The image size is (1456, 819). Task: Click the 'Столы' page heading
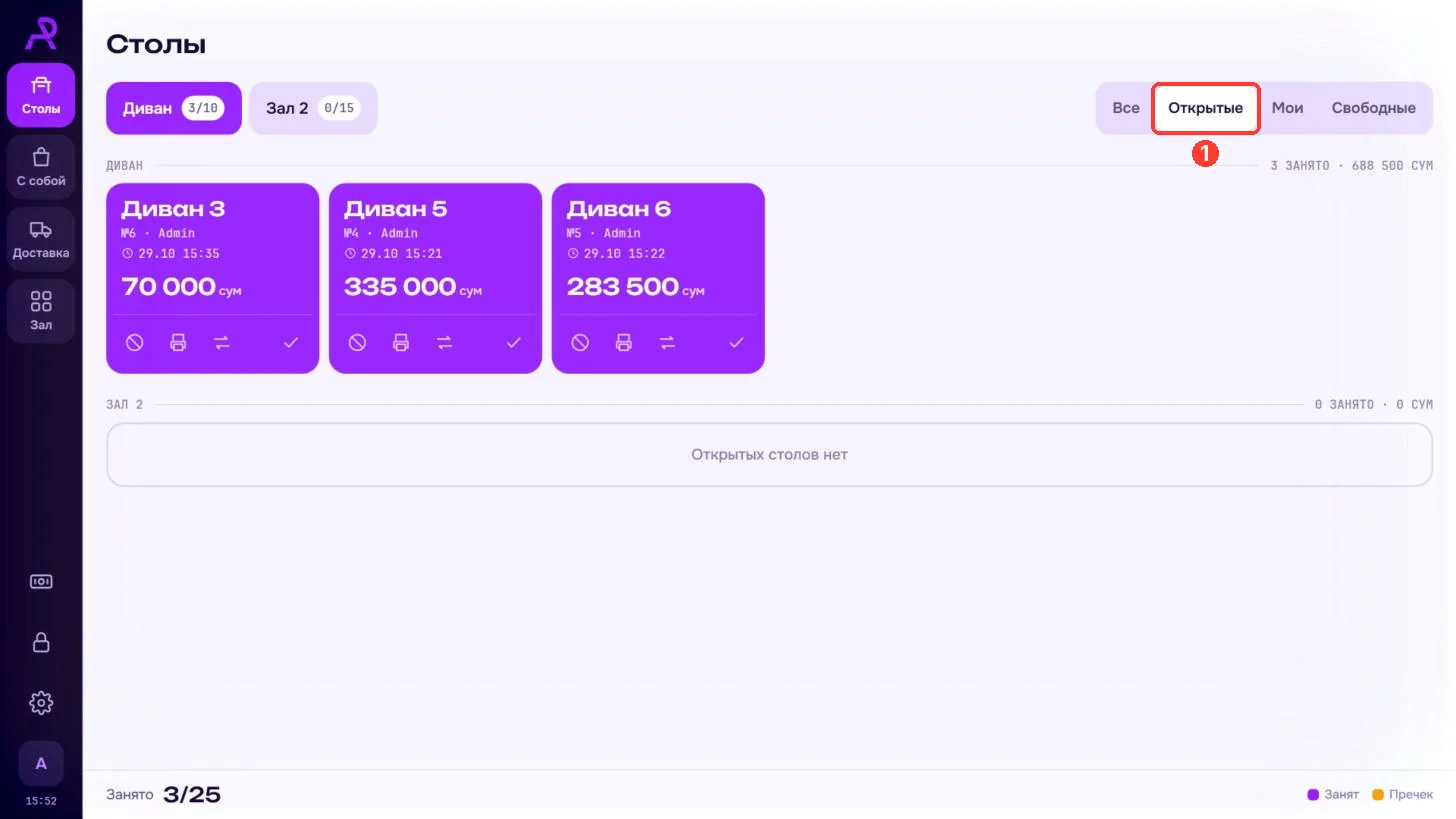point(156,44)
